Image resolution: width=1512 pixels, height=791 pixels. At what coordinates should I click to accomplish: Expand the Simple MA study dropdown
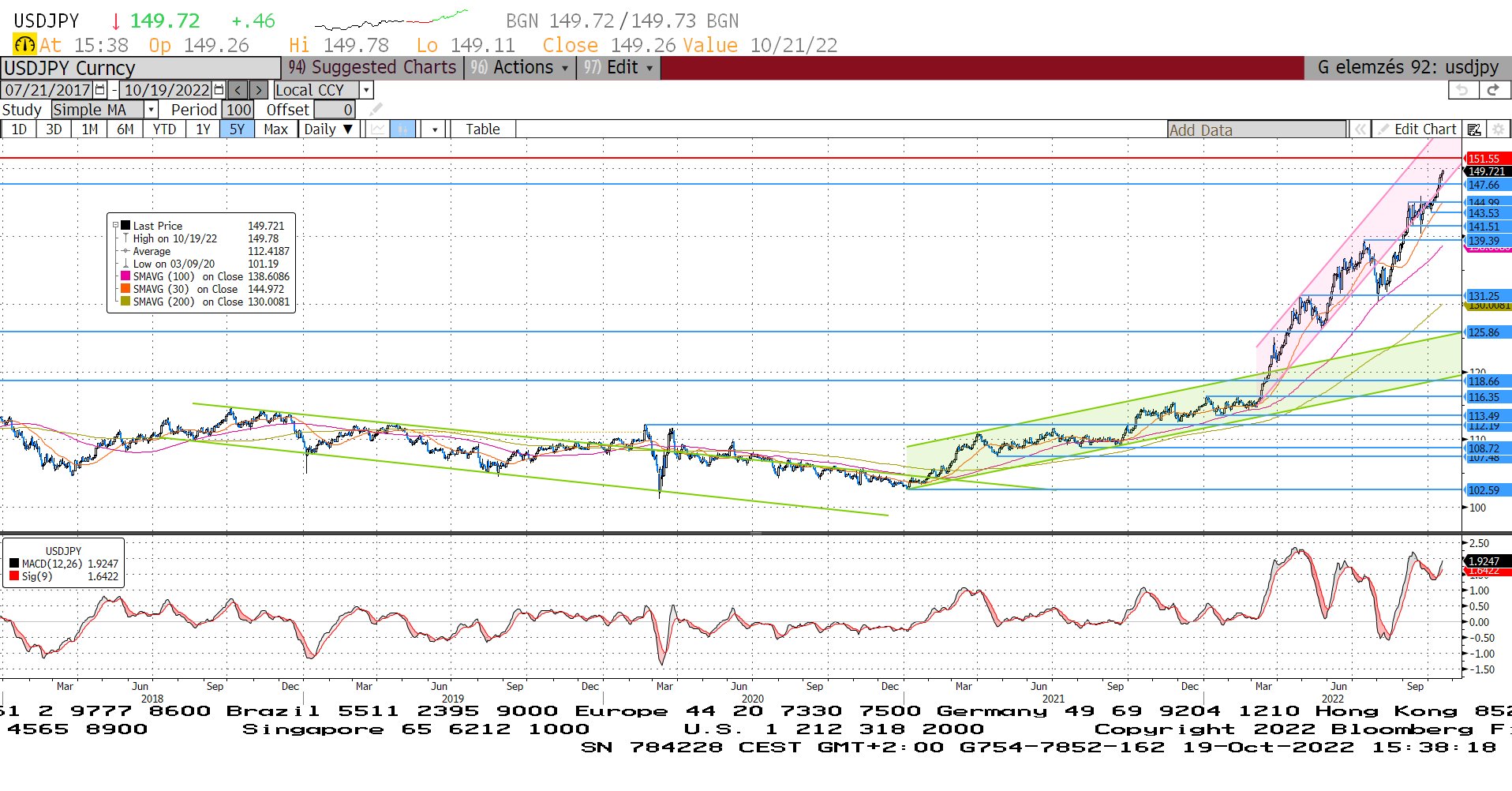(x=152, y=110)
